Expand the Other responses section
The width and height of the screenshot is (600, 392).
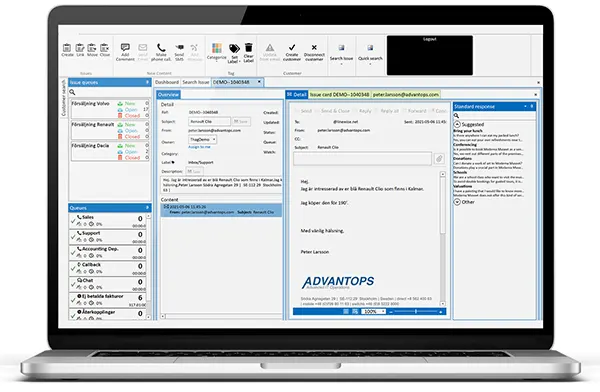(x=457, y=202)
